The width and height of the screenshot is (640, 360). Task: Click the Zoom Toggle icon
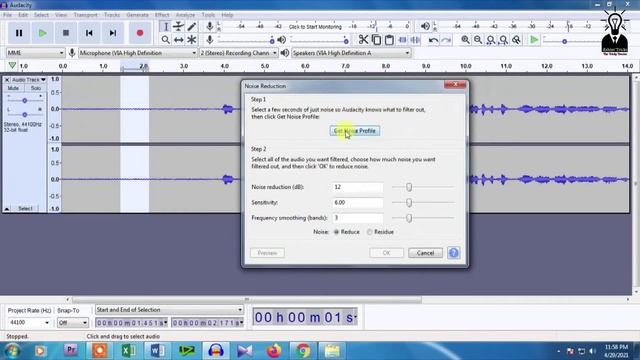pyautogui.click(x=517, y=40)
